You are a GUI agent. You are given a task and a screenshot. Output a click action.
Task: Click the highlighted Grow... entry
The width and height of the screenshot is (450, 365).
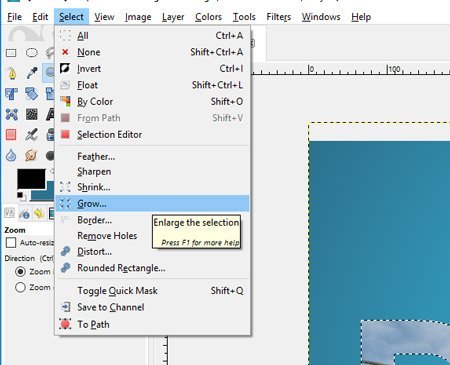(152, 203)
